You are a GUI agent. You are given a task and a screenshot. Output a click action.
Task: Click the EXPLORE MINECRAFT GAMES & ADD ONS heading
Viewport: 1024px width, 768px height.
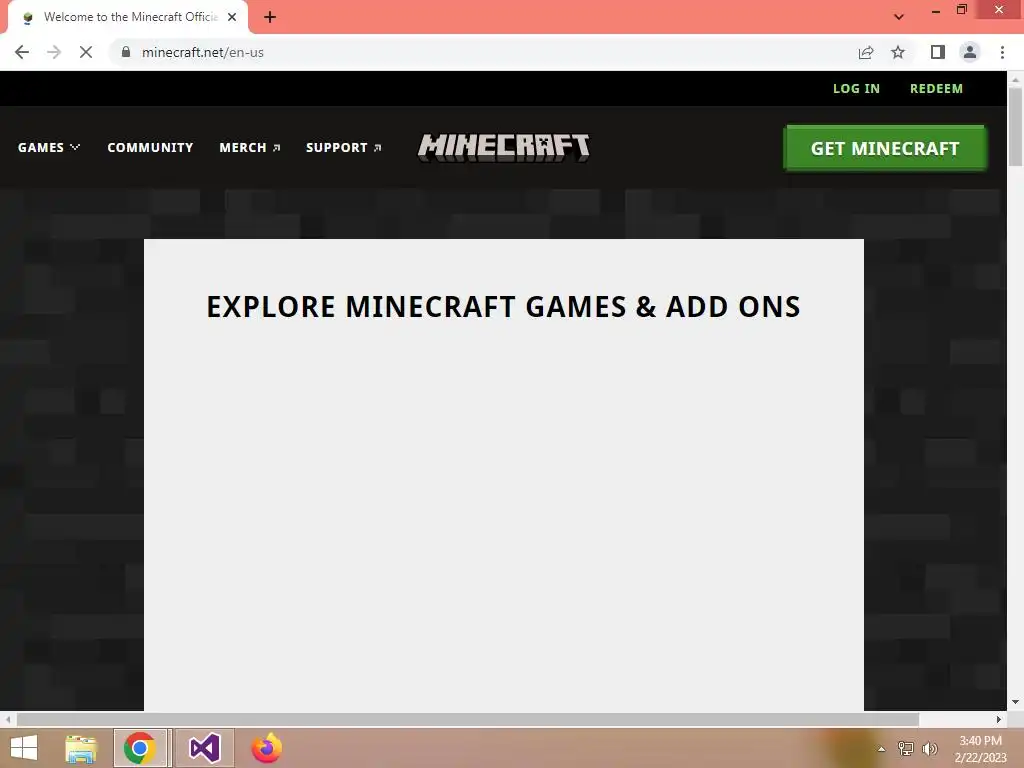coord(504,306)
